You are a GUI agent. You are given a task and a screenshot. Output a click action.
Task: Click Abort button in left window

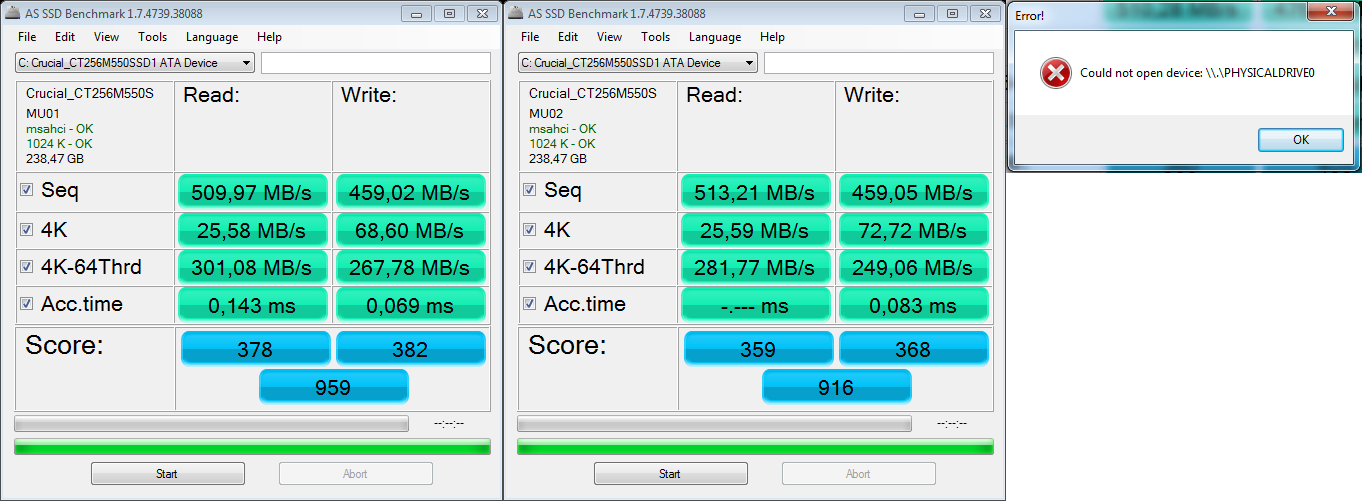coord(356,474)
